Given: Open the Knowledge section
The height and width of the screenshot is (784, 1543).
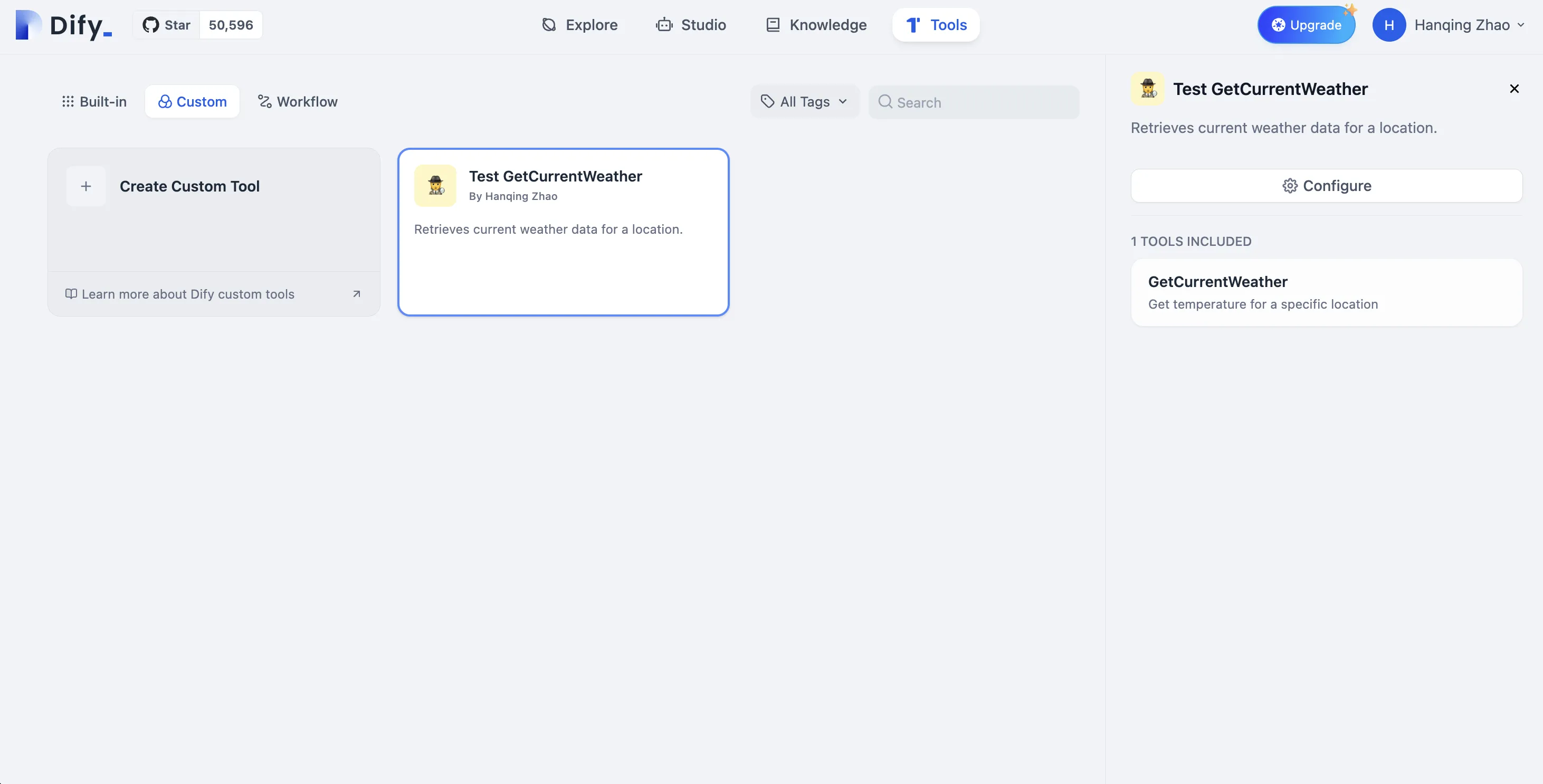Looking at the screenshot, I should (816, 25).
